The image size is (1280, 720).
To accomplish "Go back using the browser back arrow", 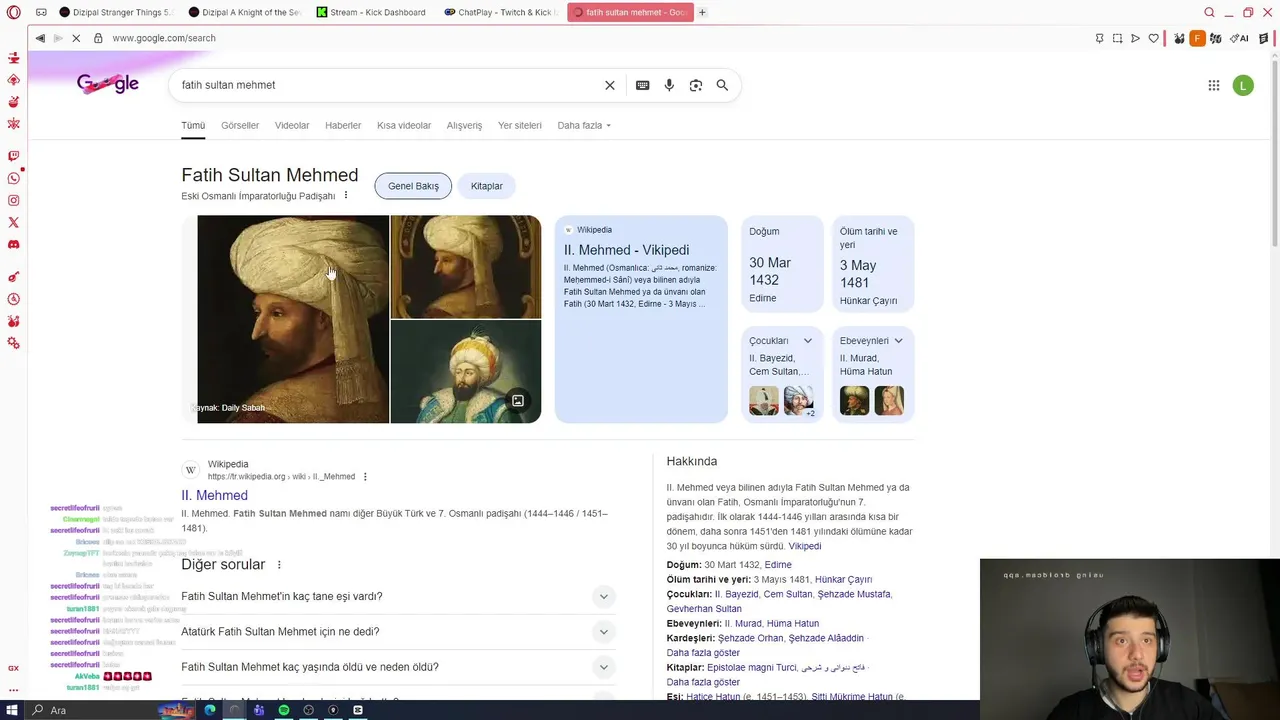I will pyautogui.click(x=39, y=38).
